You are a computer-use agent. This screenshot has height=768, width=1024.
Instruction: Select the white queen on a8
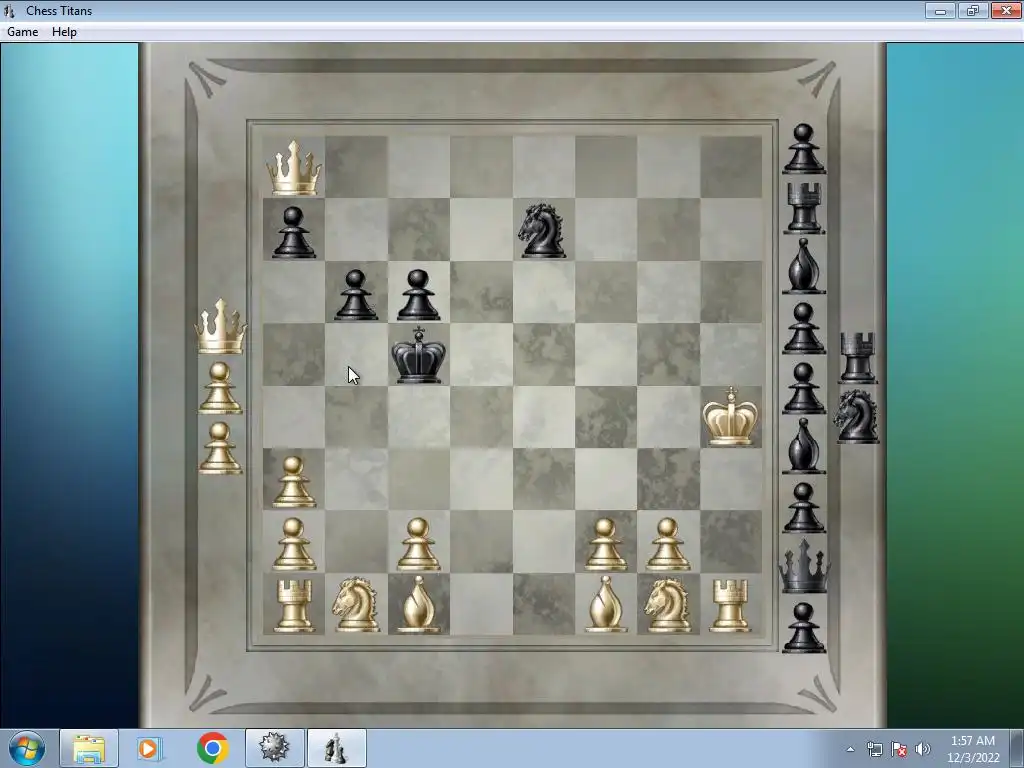(294, 168)
